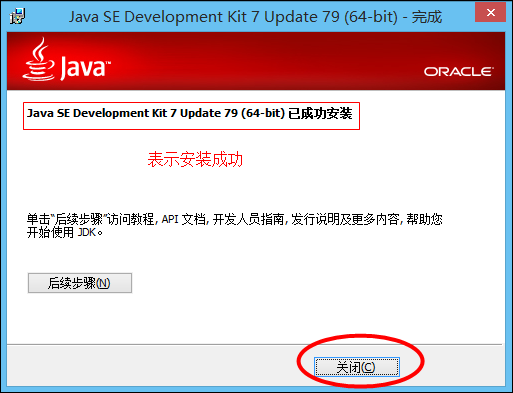Image resolution: width=513 pixels, height=393 pixels.
Task: Click the installer icon in title bar
Action: pos(17,16)
